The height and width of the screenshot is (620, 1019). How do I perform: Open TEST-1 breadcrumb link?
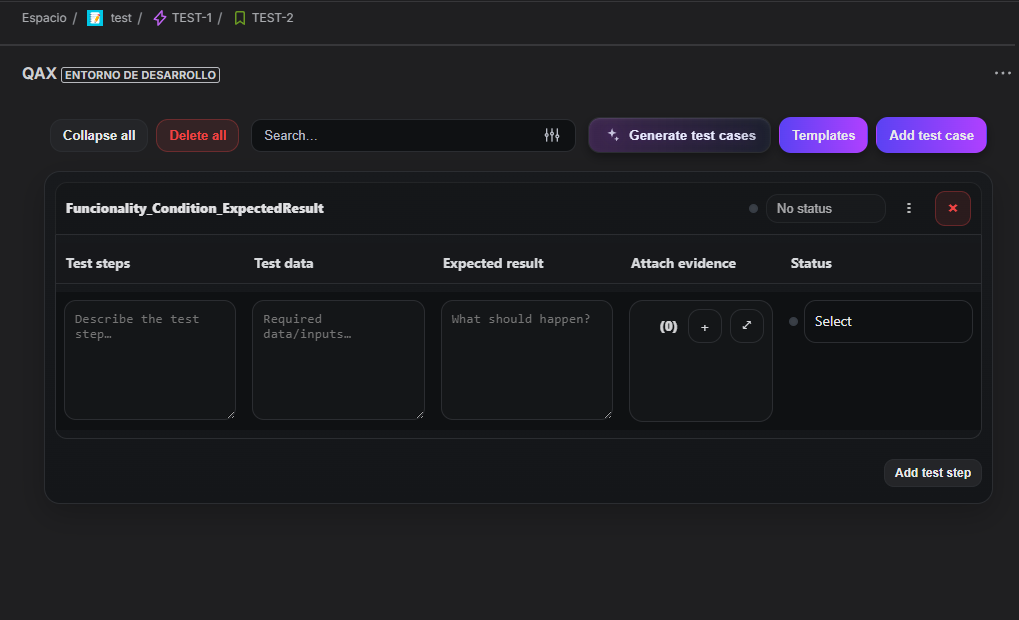(x=192, y=18)
